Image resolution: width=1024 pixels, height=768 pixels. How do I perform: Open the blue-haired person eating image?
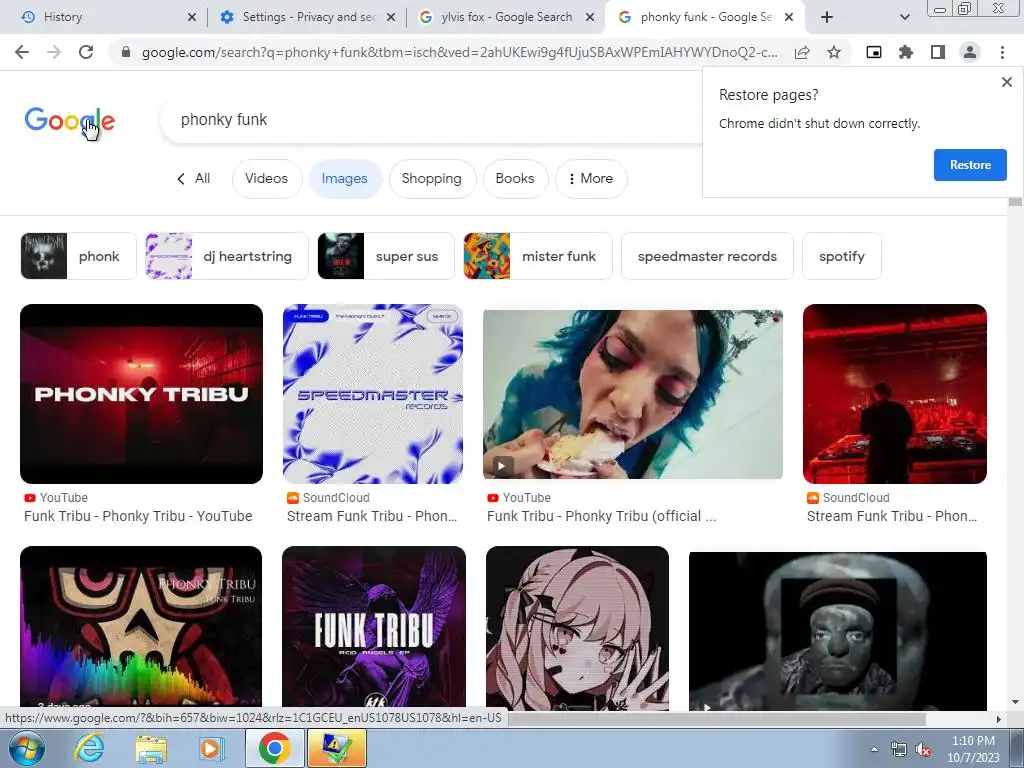(633, 394)
